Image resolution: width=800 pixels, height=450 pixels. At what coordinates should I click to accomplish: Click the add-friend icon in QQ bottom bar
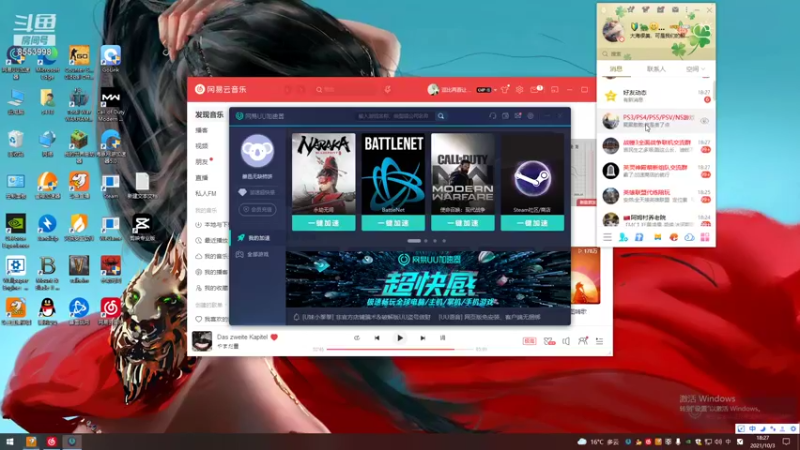(623, 237)
